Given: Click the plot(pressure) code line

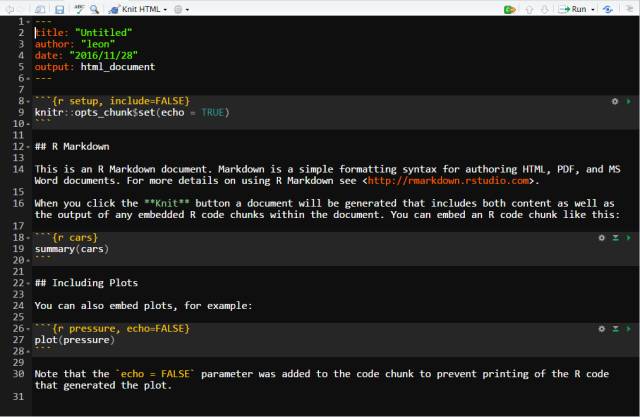Looking at the screenshot, I should (x=75, y=340).
